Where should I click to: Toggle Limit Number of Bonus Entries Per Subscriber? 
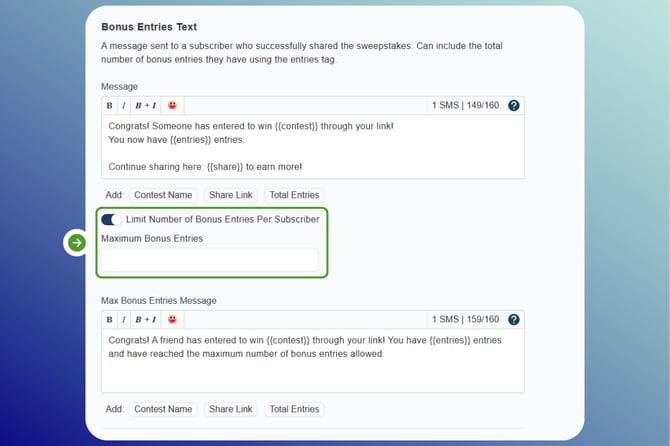pos(111,219)
